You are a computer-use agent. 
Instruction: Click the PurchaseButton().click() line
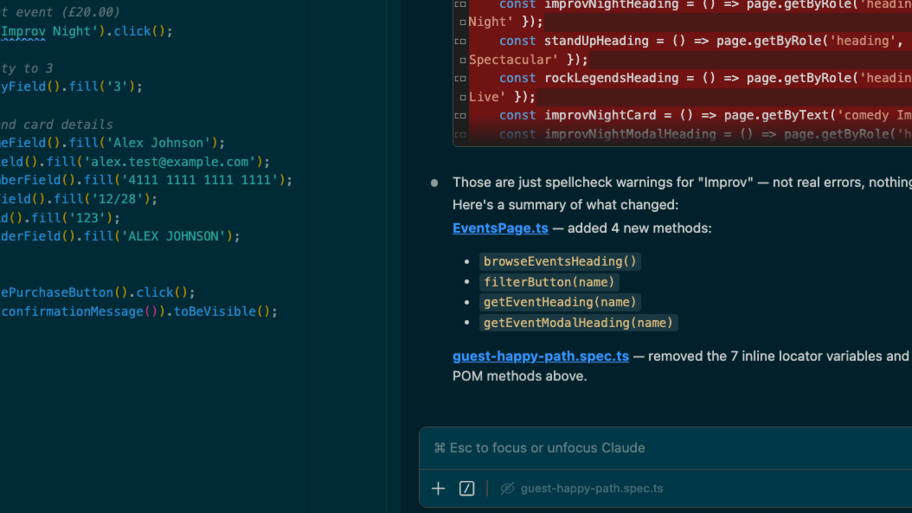[x=98, y=293]
